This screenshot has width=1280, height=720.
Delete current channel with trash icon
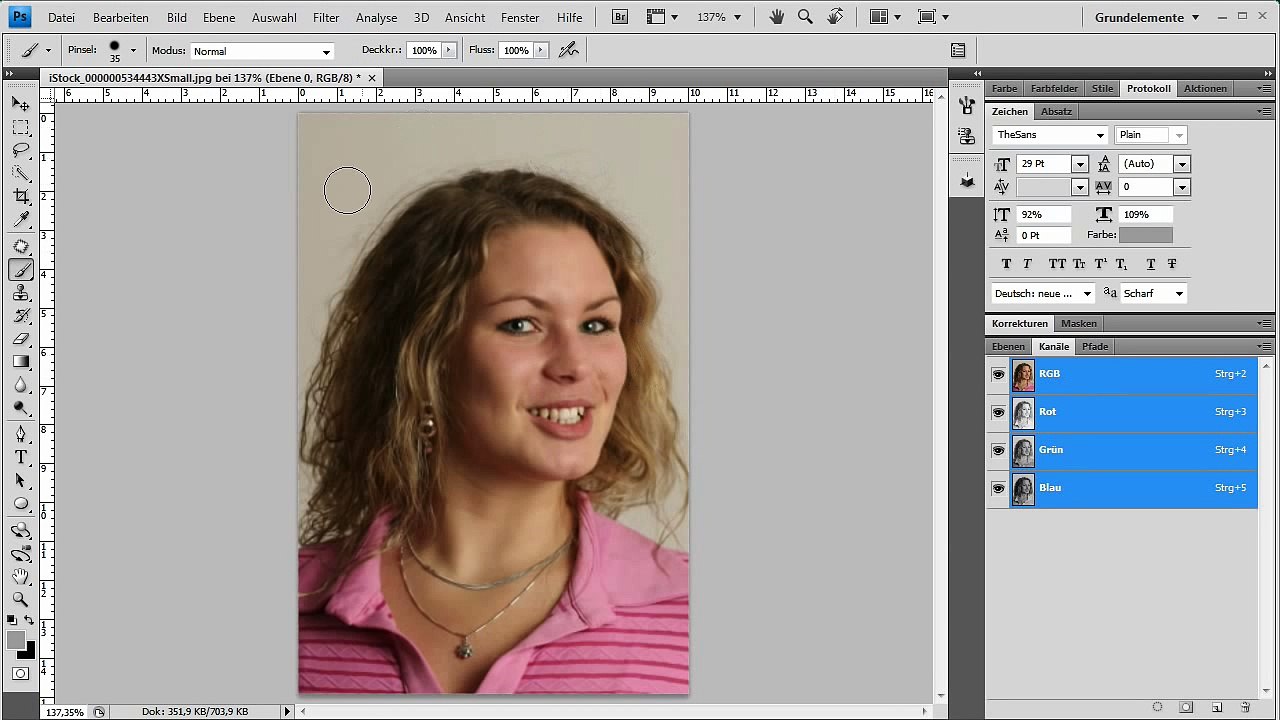pos(1246,707)
